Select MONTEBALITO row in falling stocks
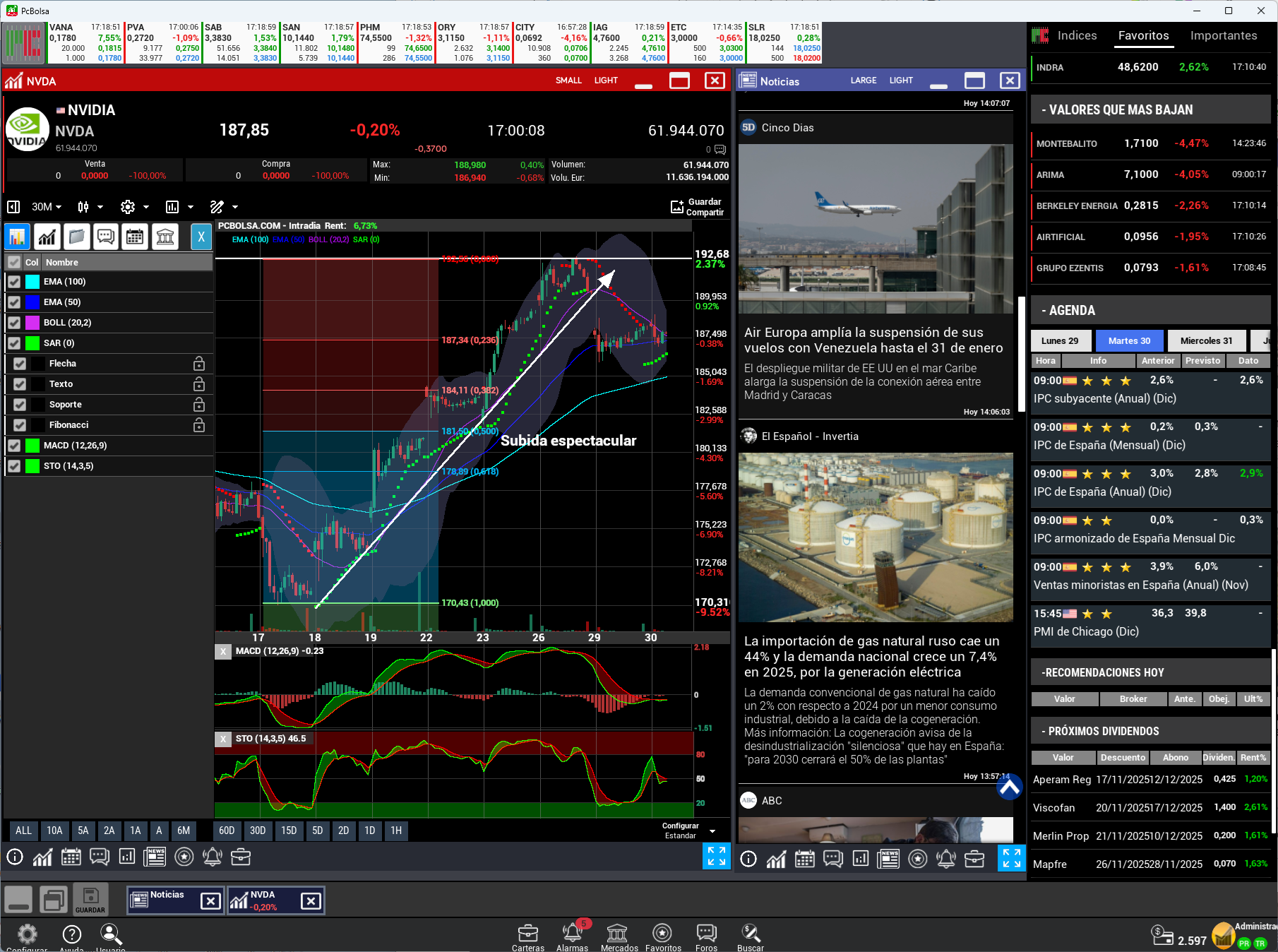Viewport: 1278px width, 952px height. pos(1151,143)
